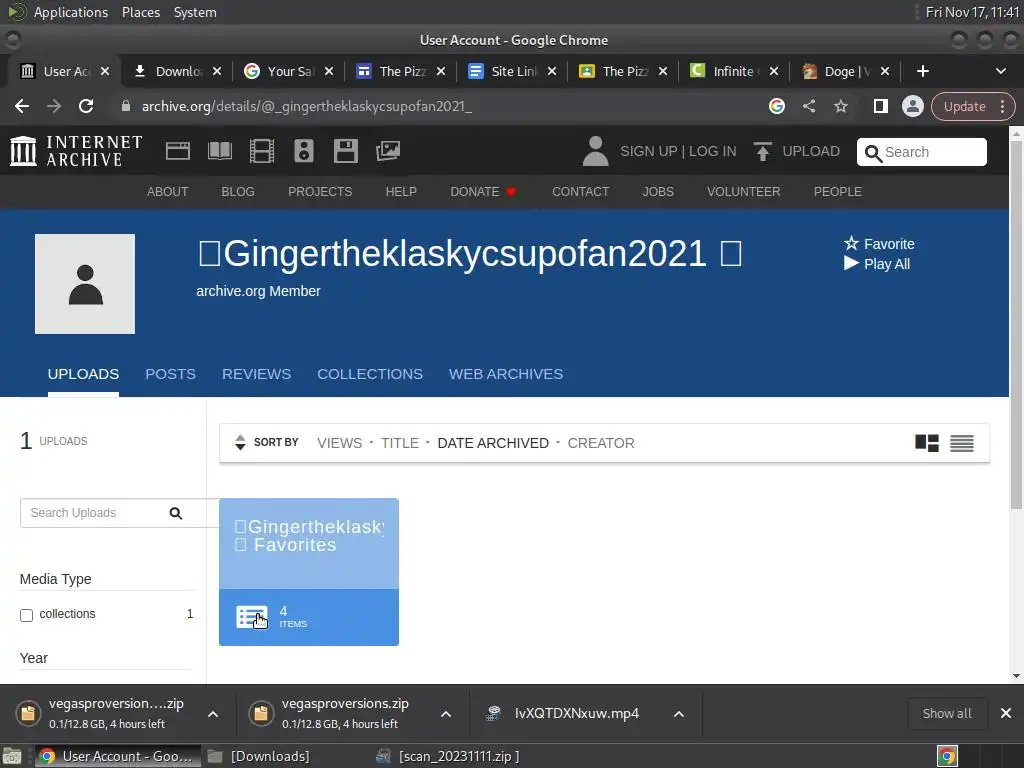Open the System menu
Screen dimensions: 1024x768
195,12
